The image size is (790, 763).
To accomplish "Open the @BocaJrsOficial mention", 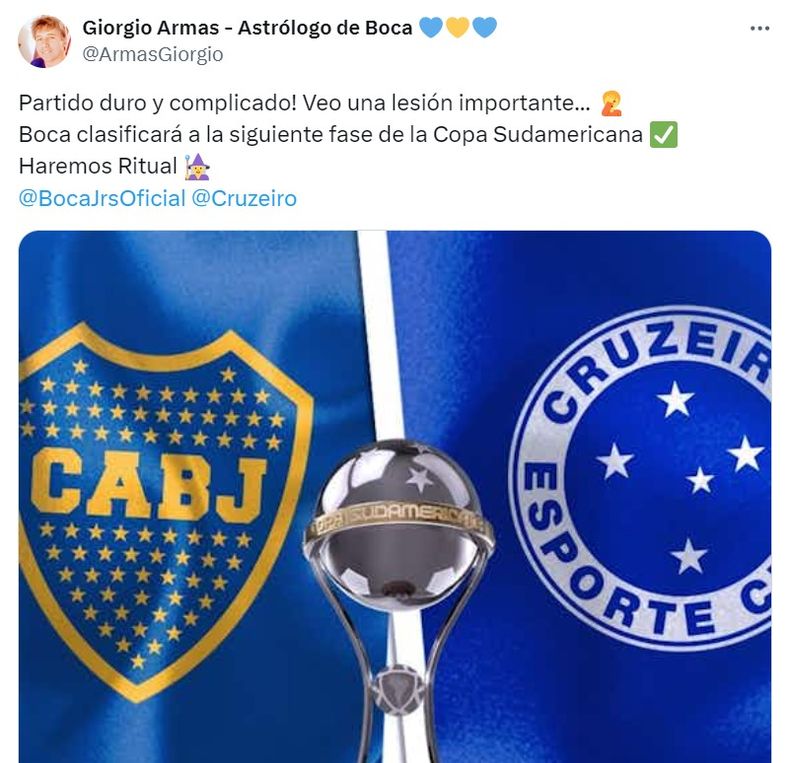I will pos(102,198).
